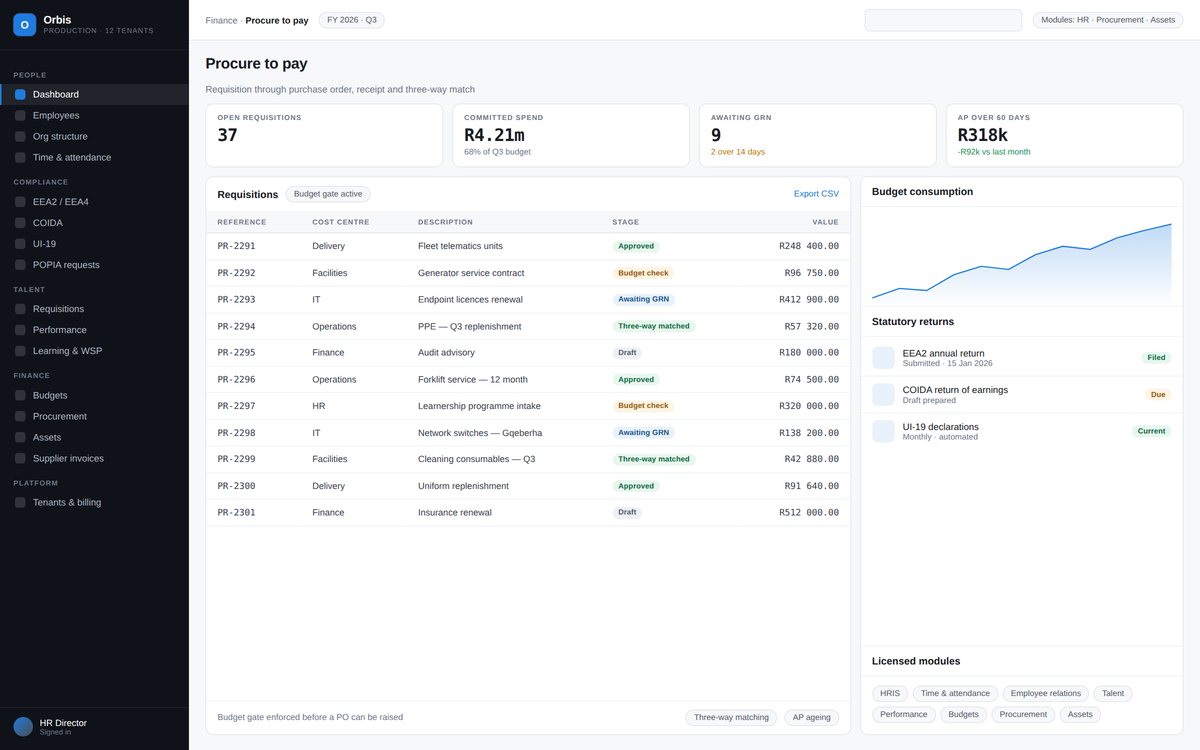
Task: Click the Modules: HR · Procurement · Assets pill
Action: click(x=1108, y=20)
